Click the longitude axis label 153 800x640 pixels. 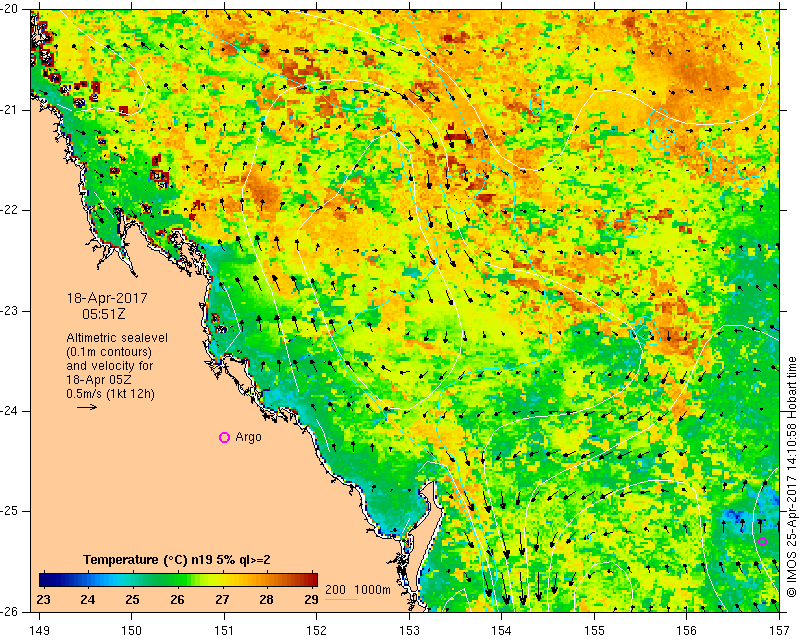tap(409, 631)
